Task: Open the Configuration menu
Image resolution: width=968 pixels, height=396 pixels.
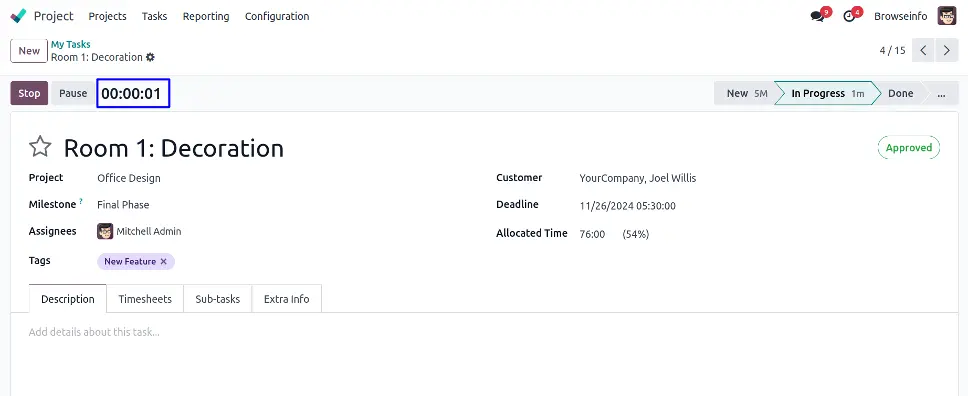Action: (277, 17)
